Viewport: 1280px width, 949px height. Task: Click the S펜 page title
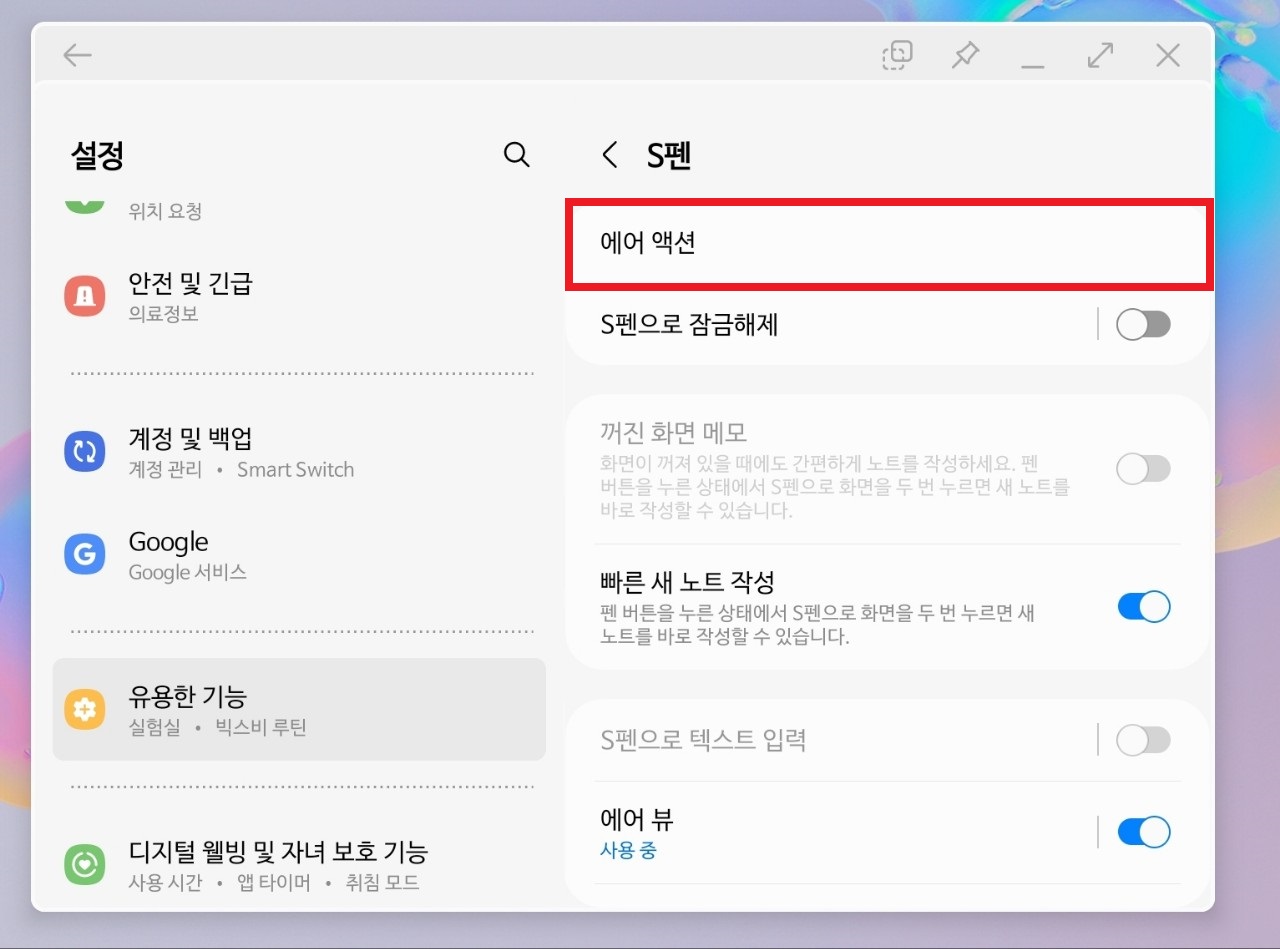pyautogui.click(x=670, y=155)
